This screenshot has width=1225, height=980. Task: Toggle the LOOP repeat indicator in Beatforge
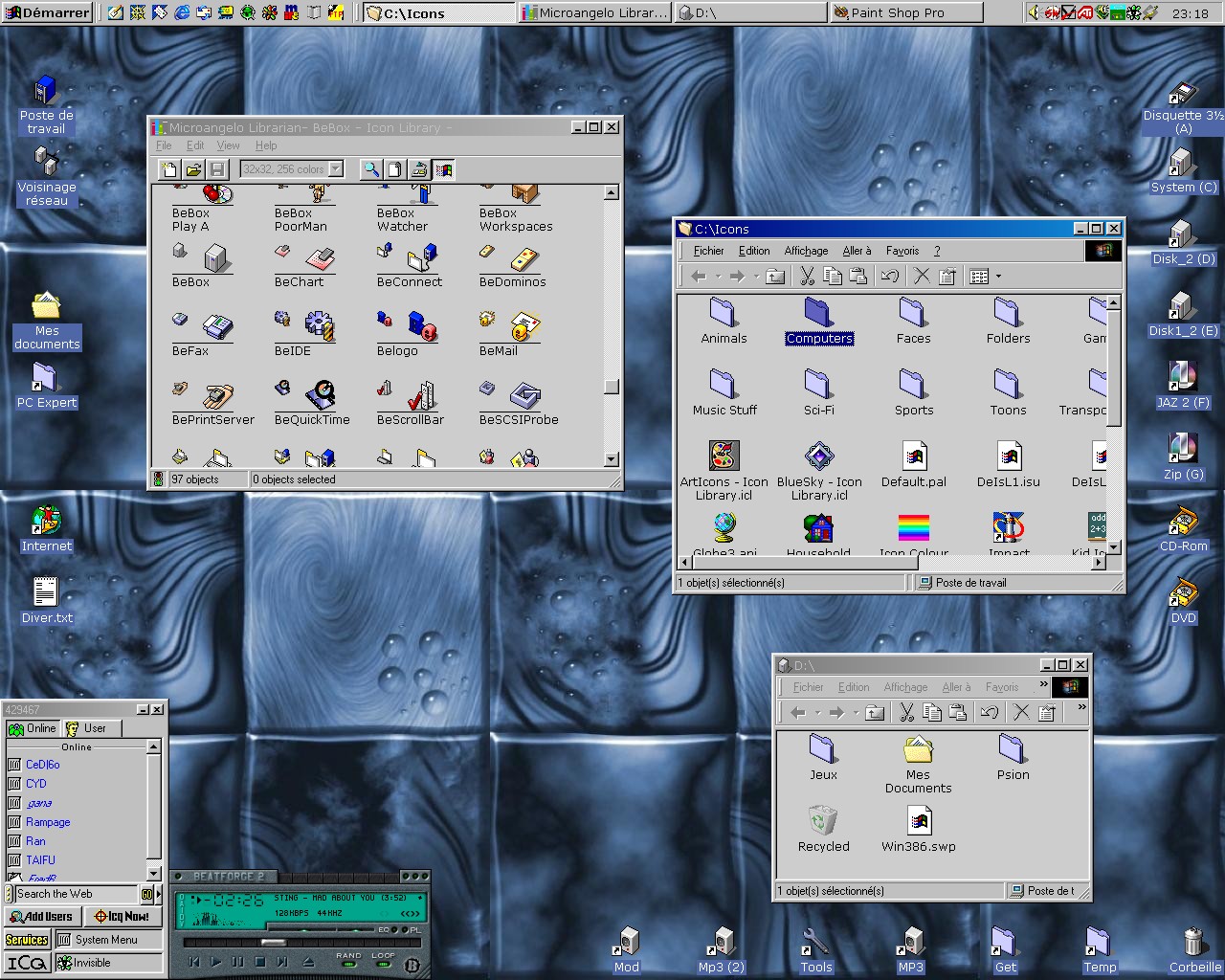[x=383, y=963]
